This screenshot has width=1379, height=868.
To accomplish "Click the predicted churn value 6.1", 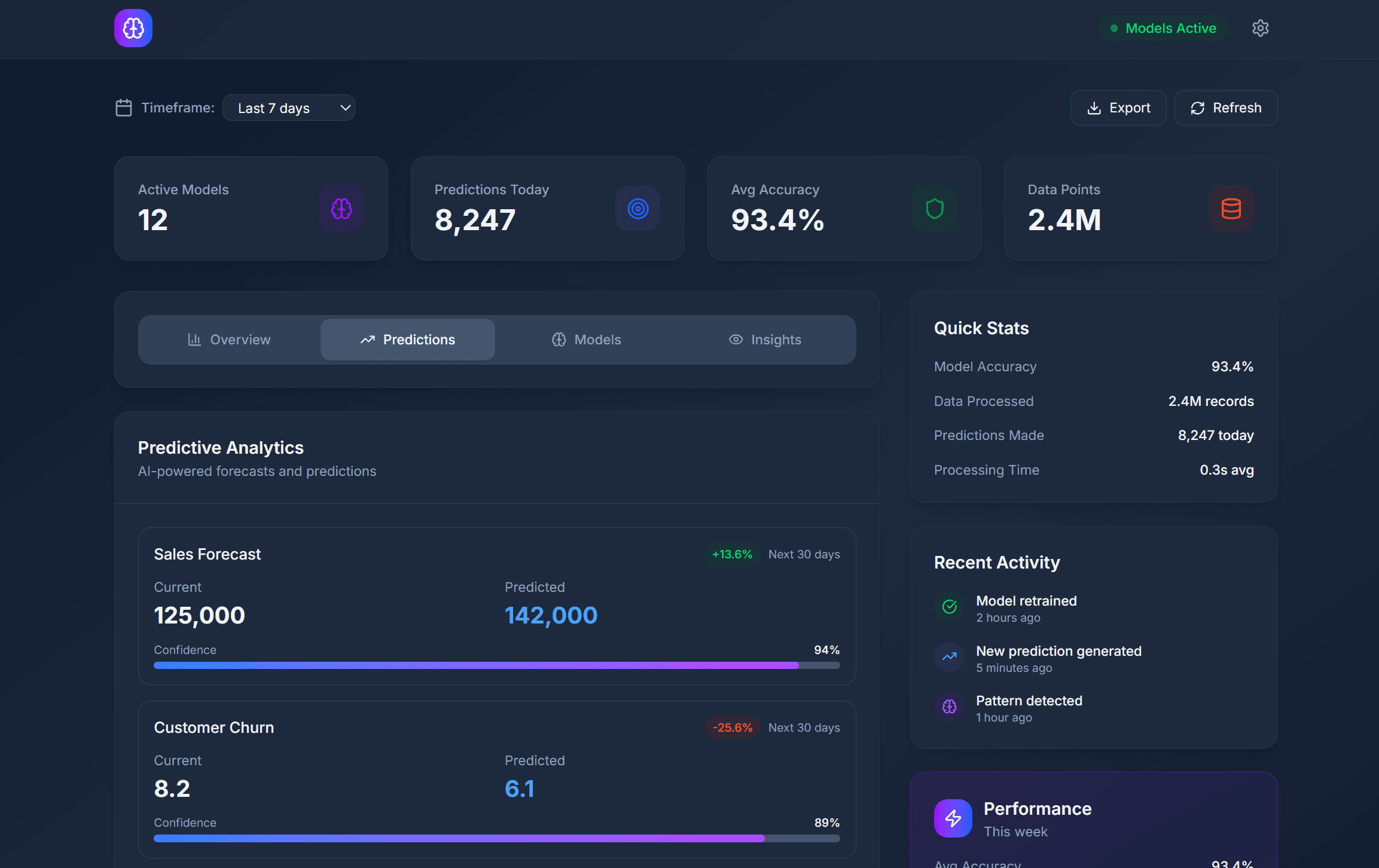I will click(x=520, y=788).
